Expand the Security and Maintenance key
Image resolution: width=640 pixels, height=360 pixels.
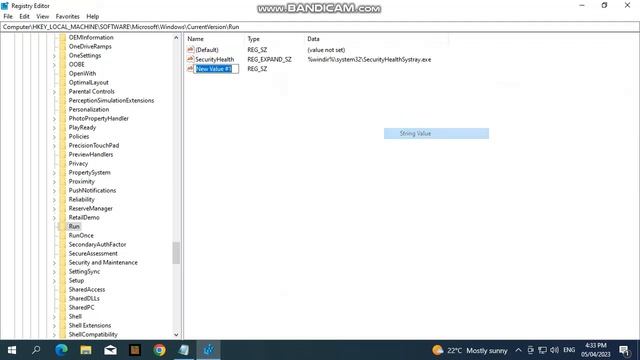[x=54, y=262]
